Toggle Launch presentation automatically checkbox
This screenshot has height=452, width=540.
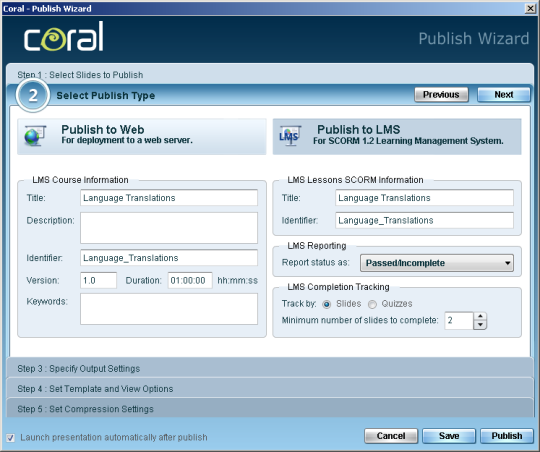click(11, 438)
